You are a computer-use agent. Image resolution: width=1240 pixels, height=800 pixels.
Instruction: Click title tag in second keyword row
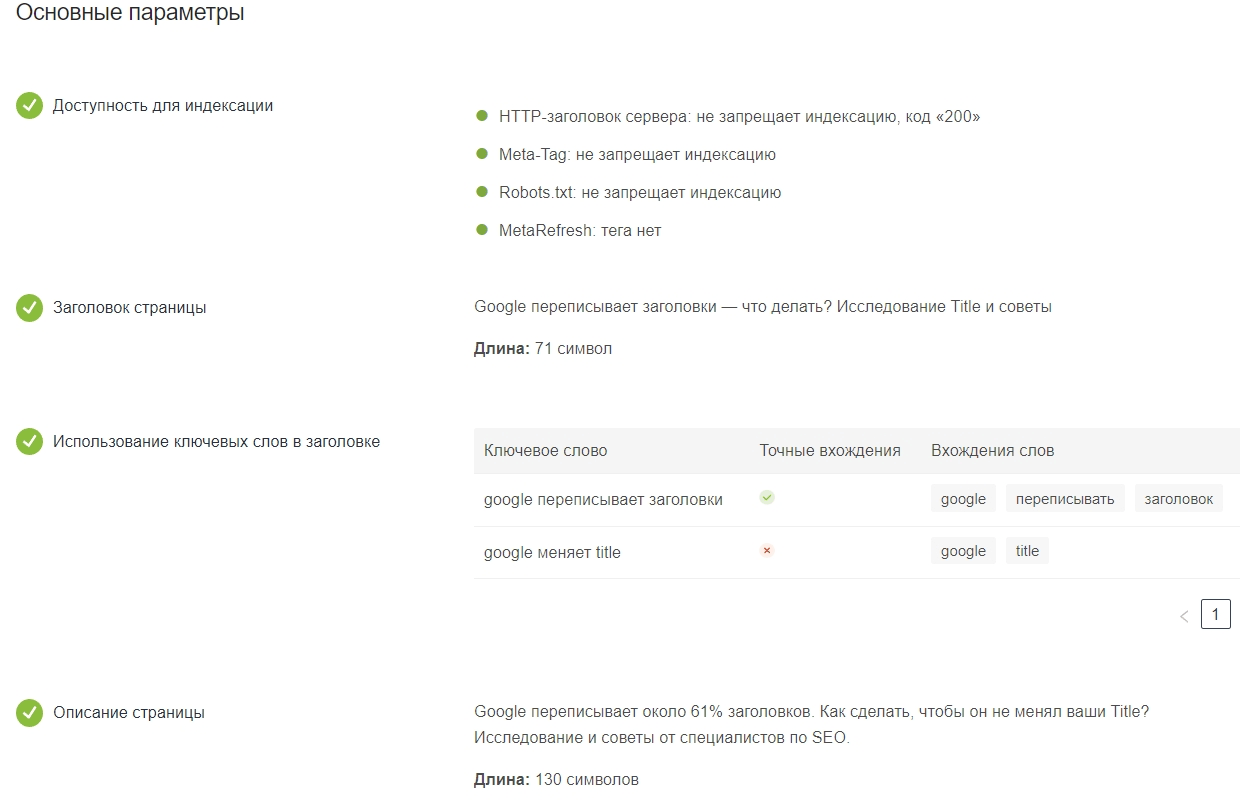(1027, 551)
